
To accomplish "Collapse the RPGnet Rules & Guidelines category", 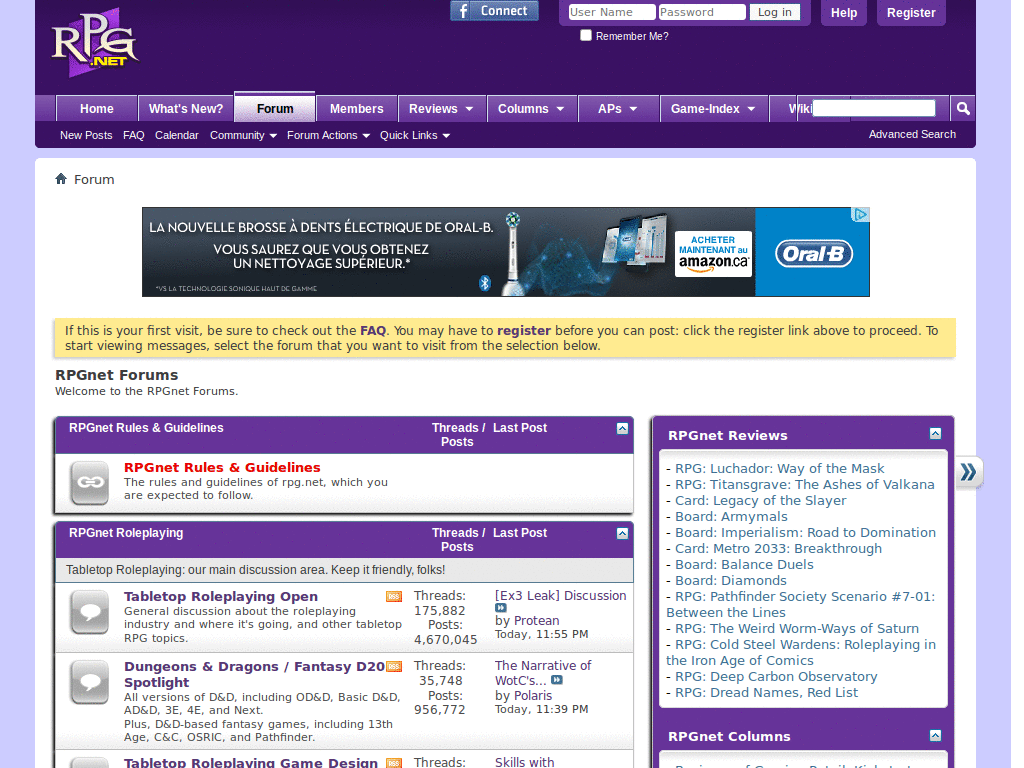I will click(622, 428).
